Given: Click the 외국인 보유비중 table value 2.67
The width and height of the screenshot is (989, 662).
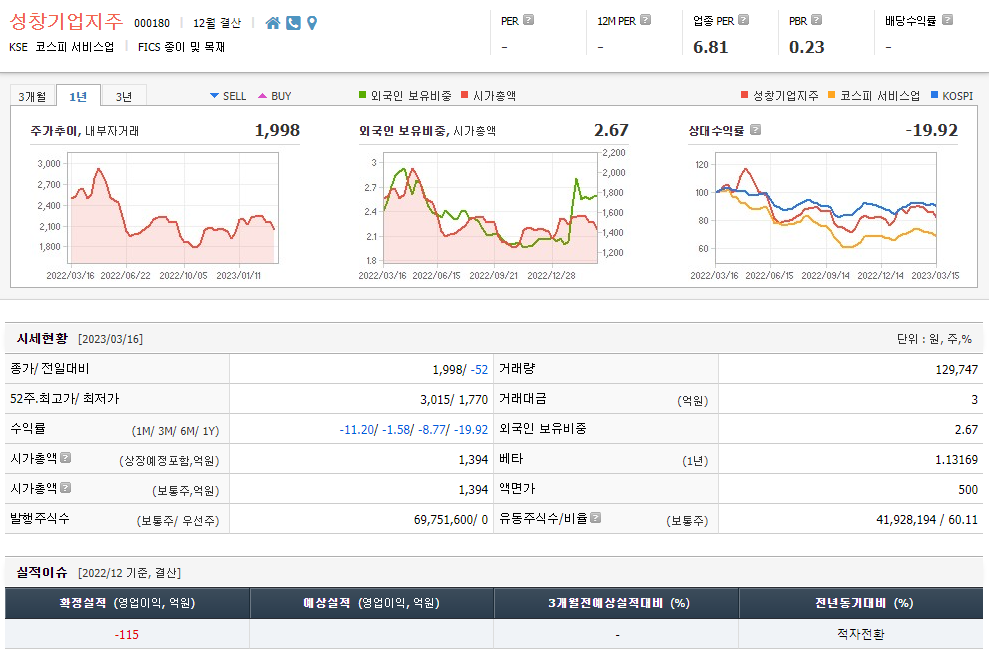Looking at the screenshot, I should 966,429.
